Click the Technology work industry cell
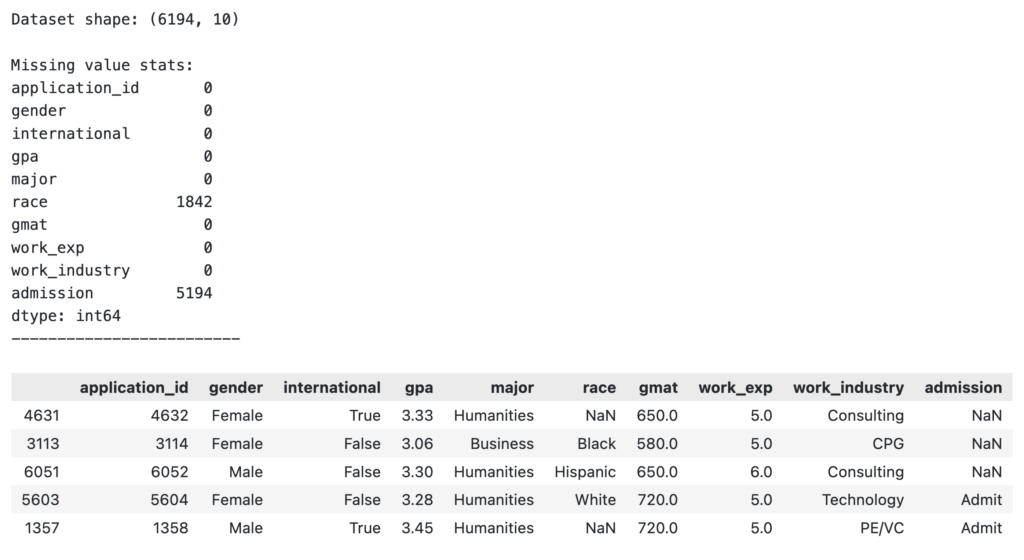1024x560 pixels. 862,499
